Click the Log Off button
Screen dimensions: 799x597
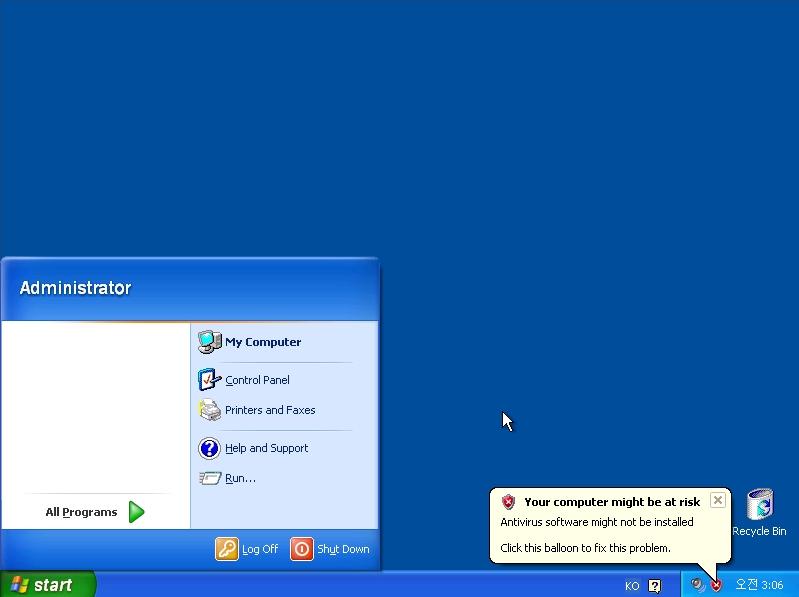[x=247, y=549]
